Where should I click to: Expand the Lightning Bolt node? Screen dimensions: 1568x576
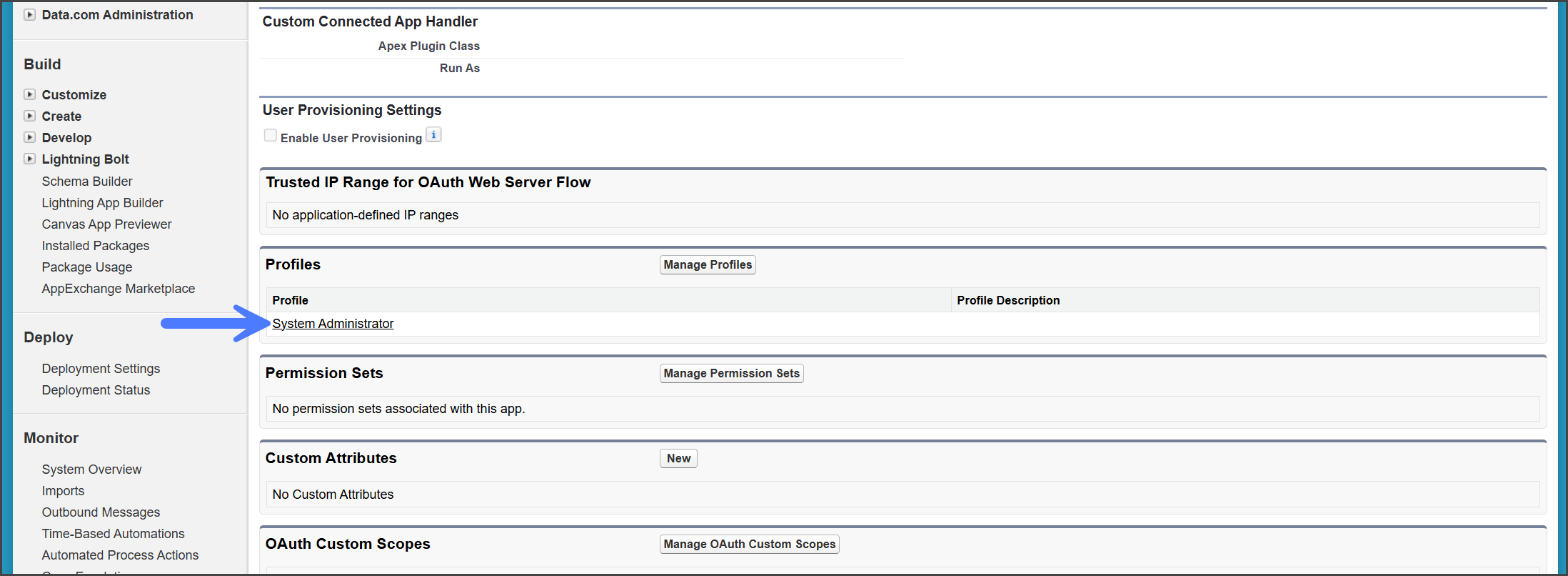[x=29, y=159]
